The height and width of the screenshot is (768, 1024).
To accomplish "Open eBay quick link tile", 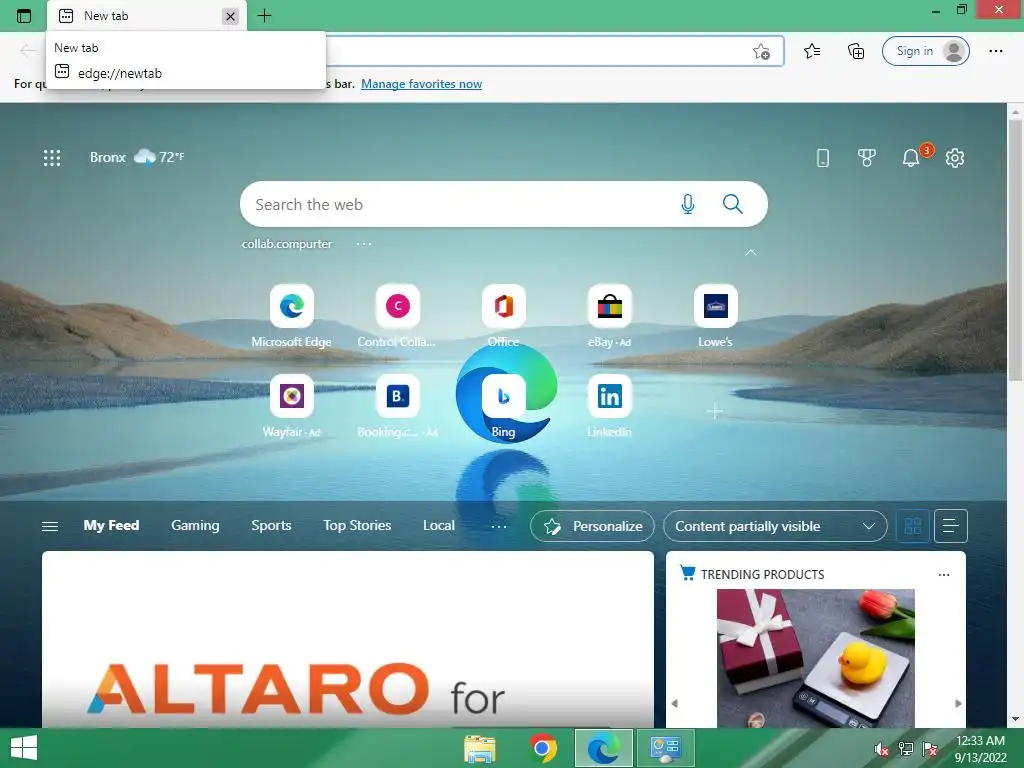I will coord(609,316).
